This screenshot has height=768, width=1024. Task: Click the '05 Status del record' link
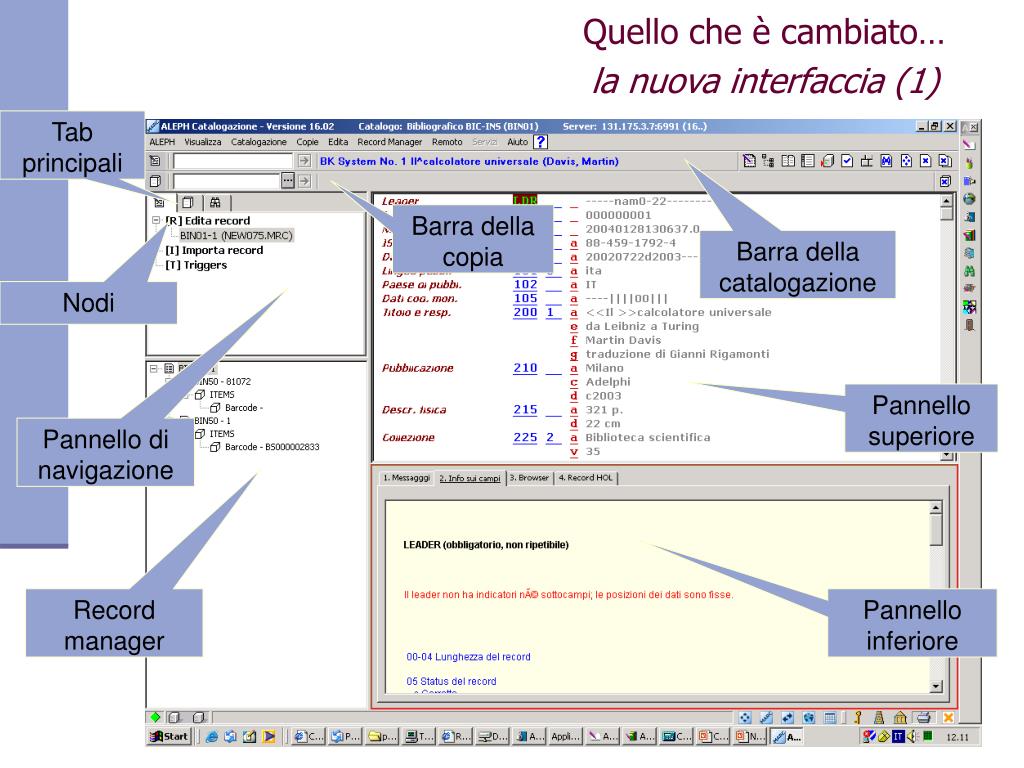[451, 681]
